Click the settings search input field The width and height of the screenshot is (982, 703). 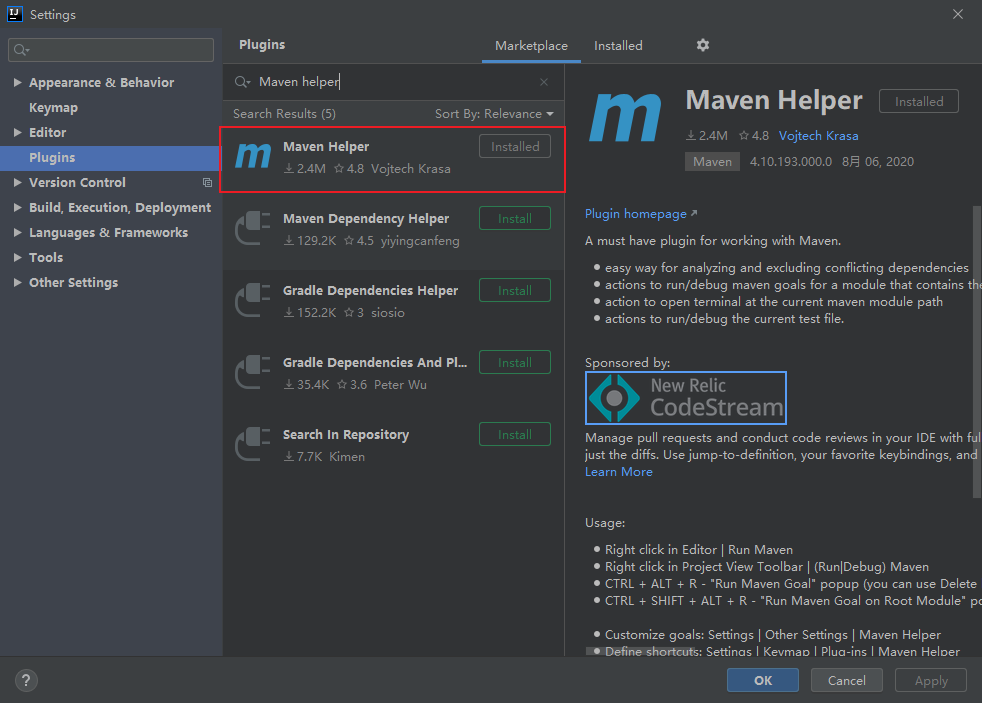point(111,50)
